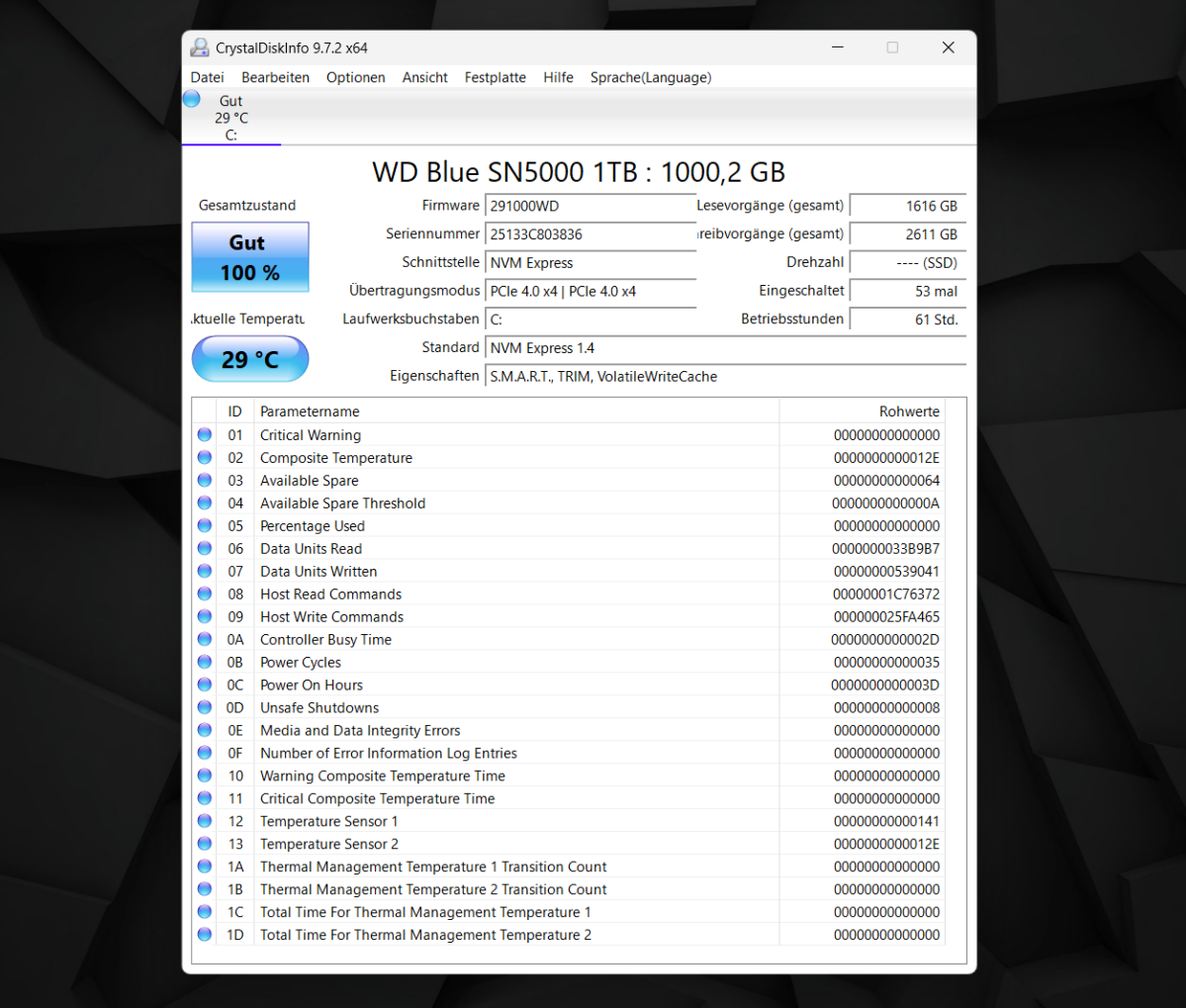Viewport: 1186px width, 1008px height.
Task: Click raw value 000000025FA465
Action: tap(886, 616)
